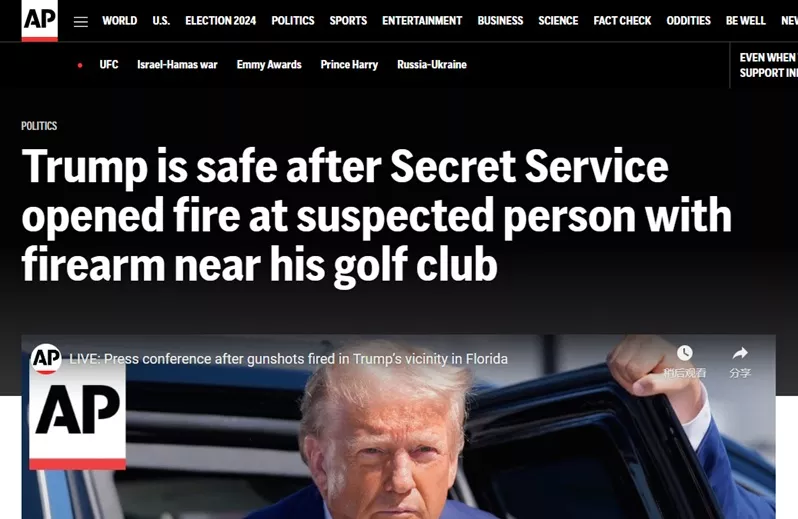Click the large AP logo overlay

click(x=77, y=415)
